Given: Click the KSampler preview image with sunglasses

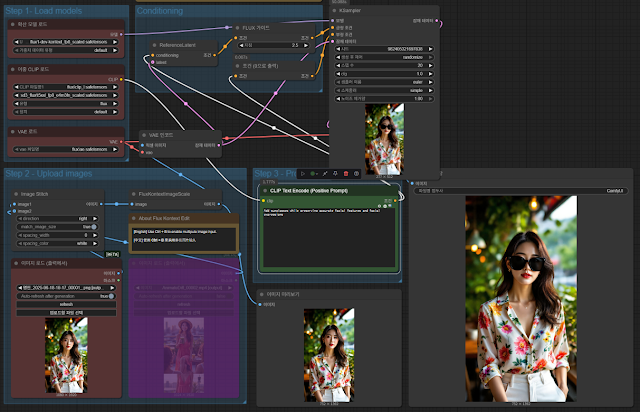Looking at the screenshot, I should pos(384,139).
